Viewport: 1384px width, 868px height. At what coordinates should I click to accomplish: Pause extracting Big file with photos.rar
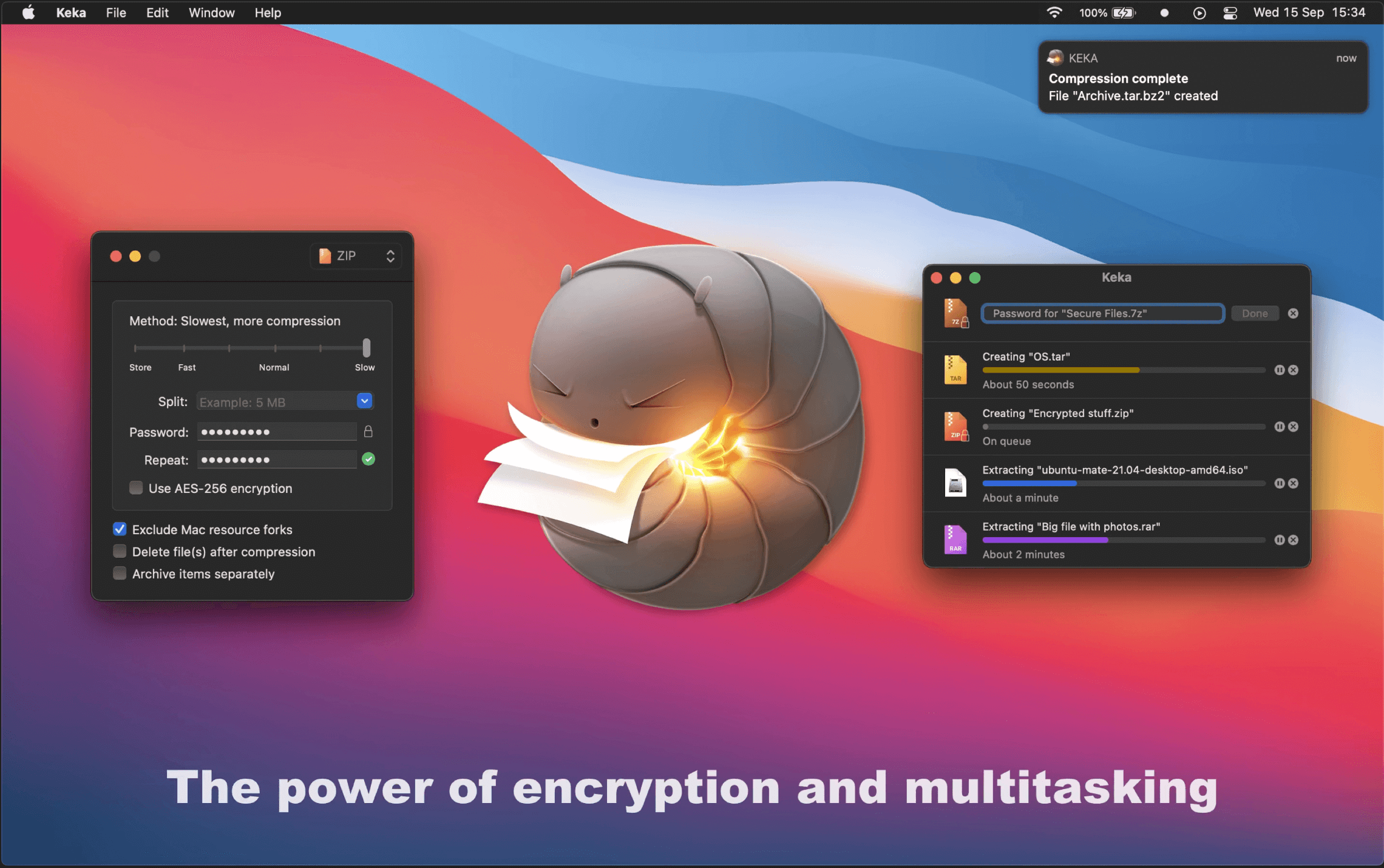[x=1279, y=540]
